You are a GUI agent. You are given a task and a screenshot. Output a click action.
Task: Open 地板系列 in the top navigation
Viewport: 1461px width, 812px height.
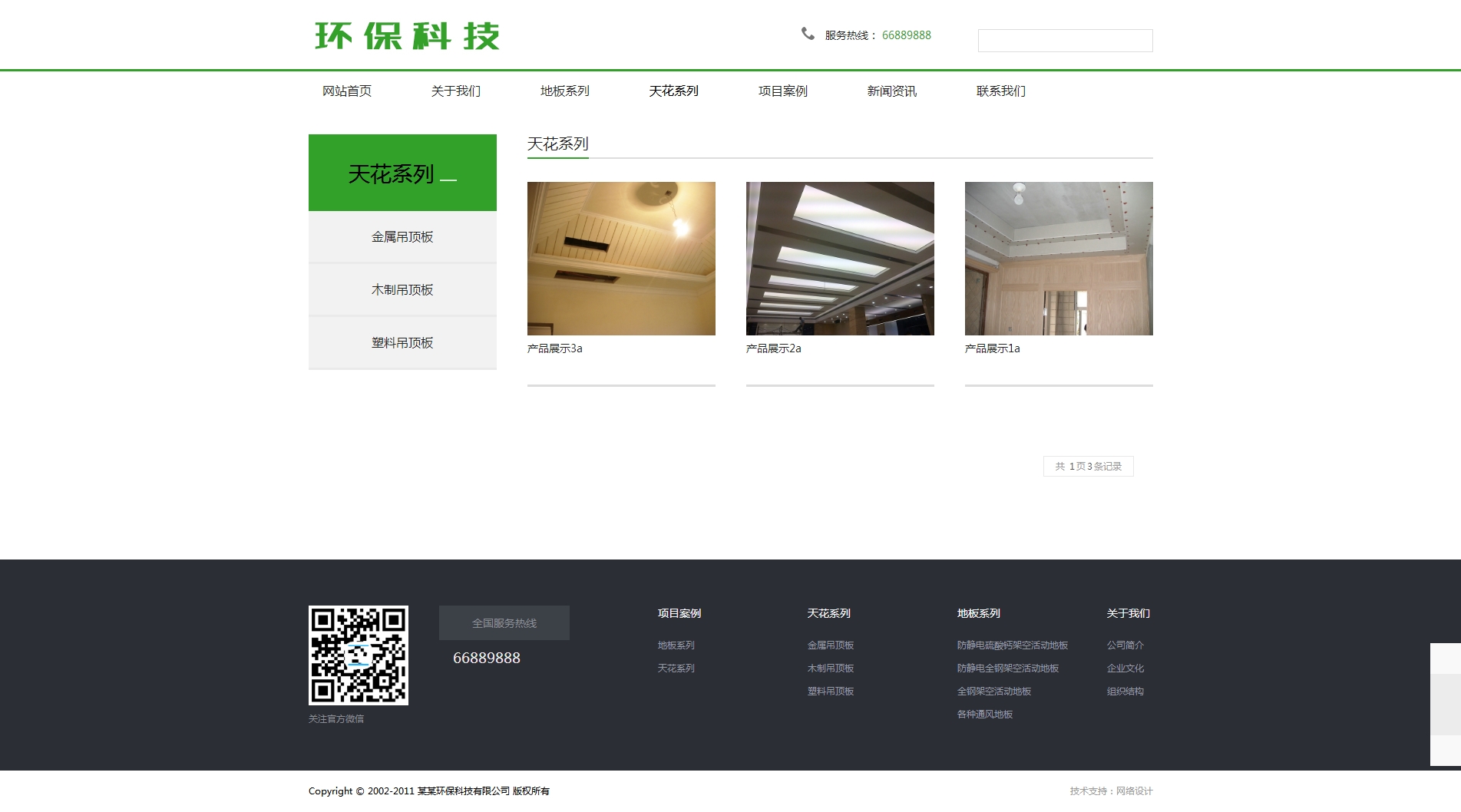click(x=565, y=91)
